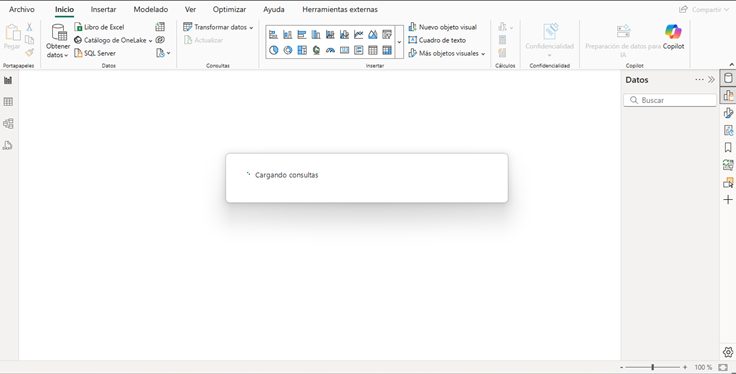Click zoom out minus button
The image size is (736, 374).
[x=621, y=367]
